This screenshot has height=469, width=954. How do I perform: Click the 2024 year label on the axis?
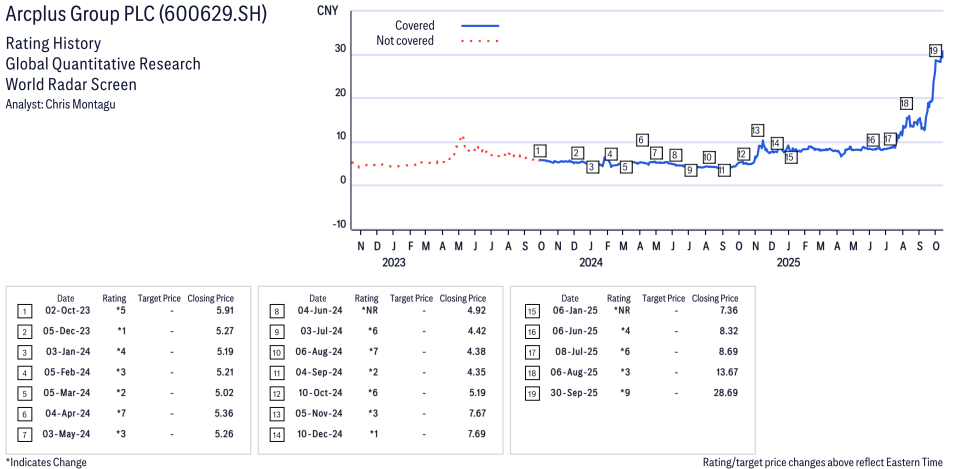pos(590,263)
